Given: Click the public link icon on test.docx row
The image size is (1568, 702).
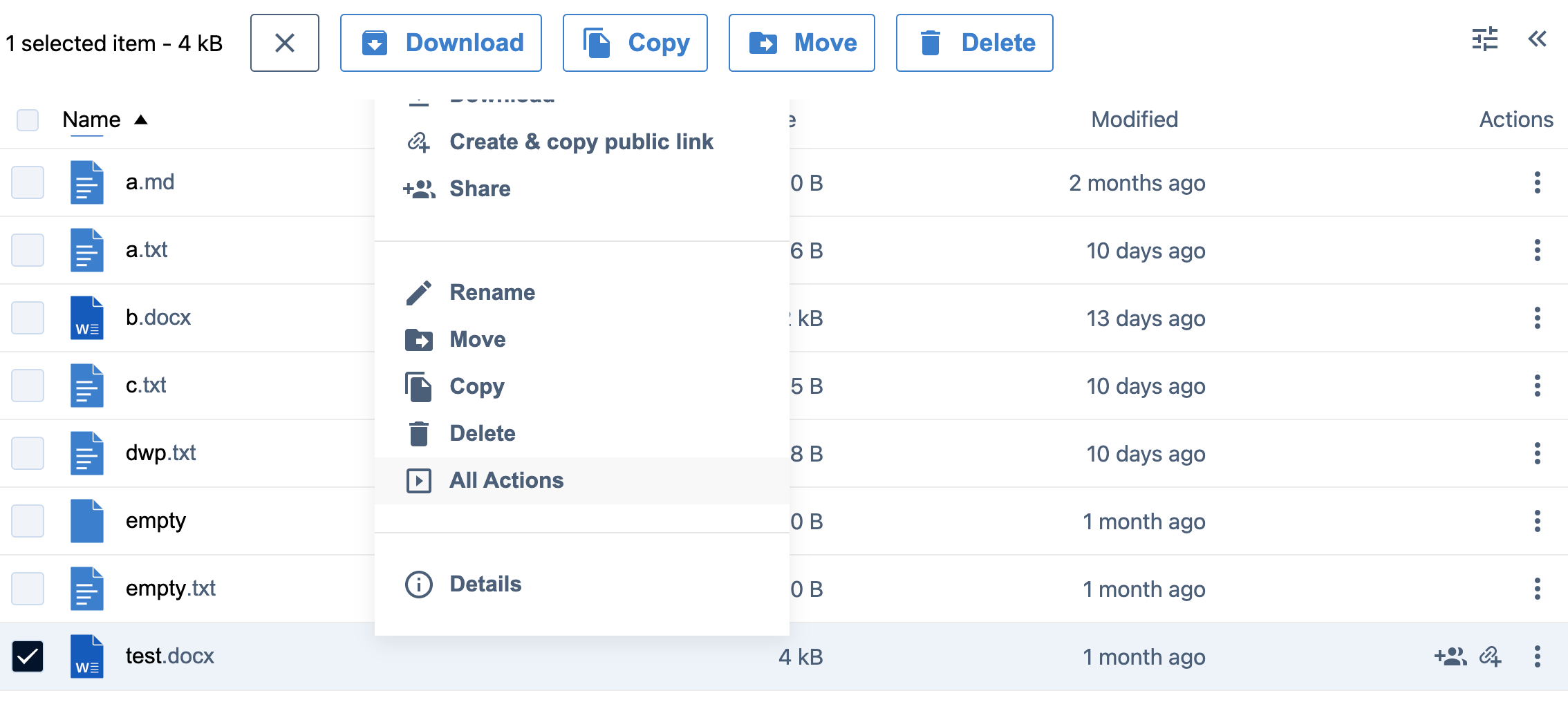Looking at the screenshot, I should point(1491,656).
